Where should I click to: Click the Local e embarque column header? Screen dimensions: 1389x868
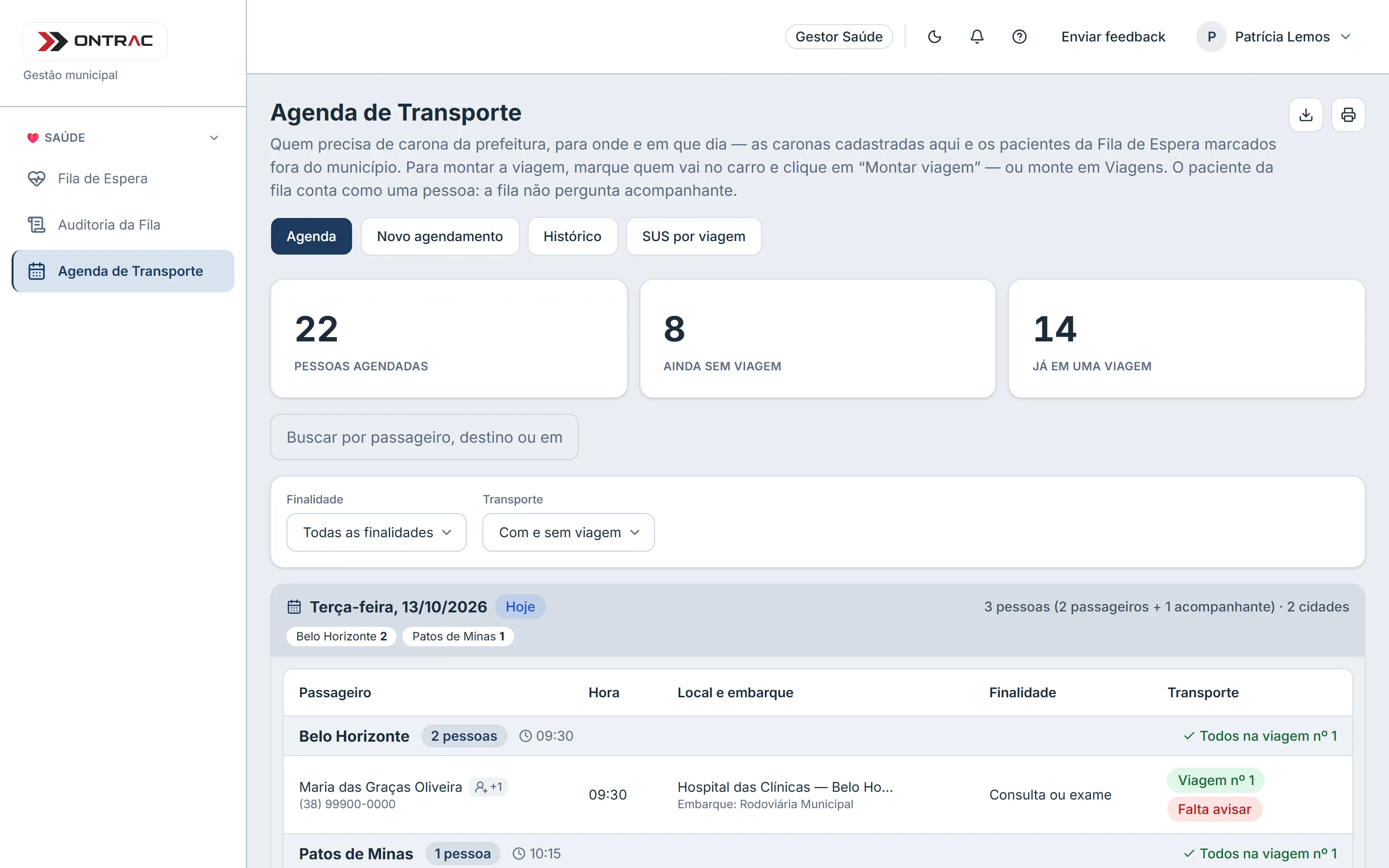point(735,692)
